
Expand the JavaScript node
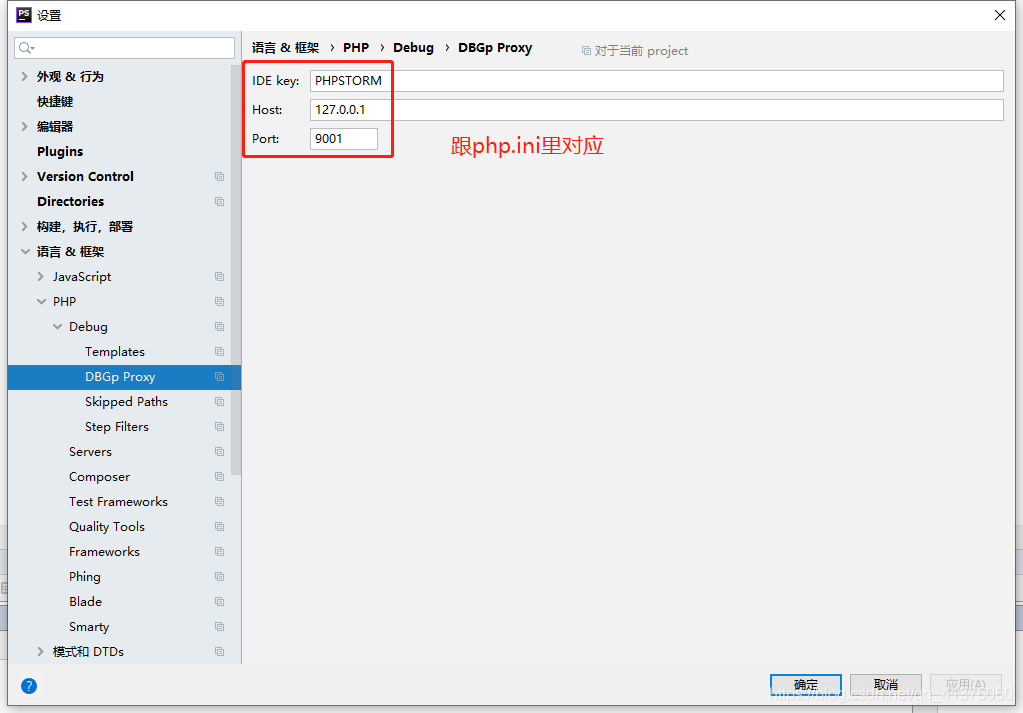tap(40, 277)
